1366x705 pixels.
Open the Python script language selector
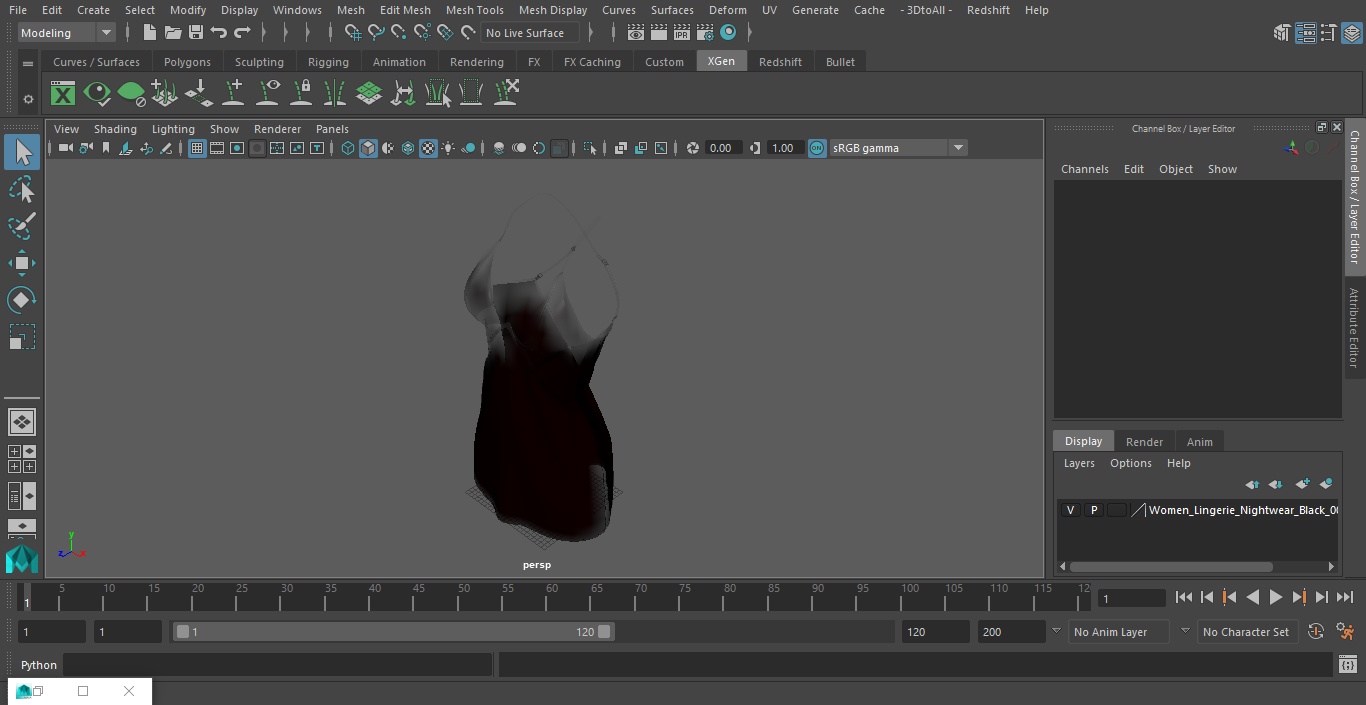[x=39, y=665]
